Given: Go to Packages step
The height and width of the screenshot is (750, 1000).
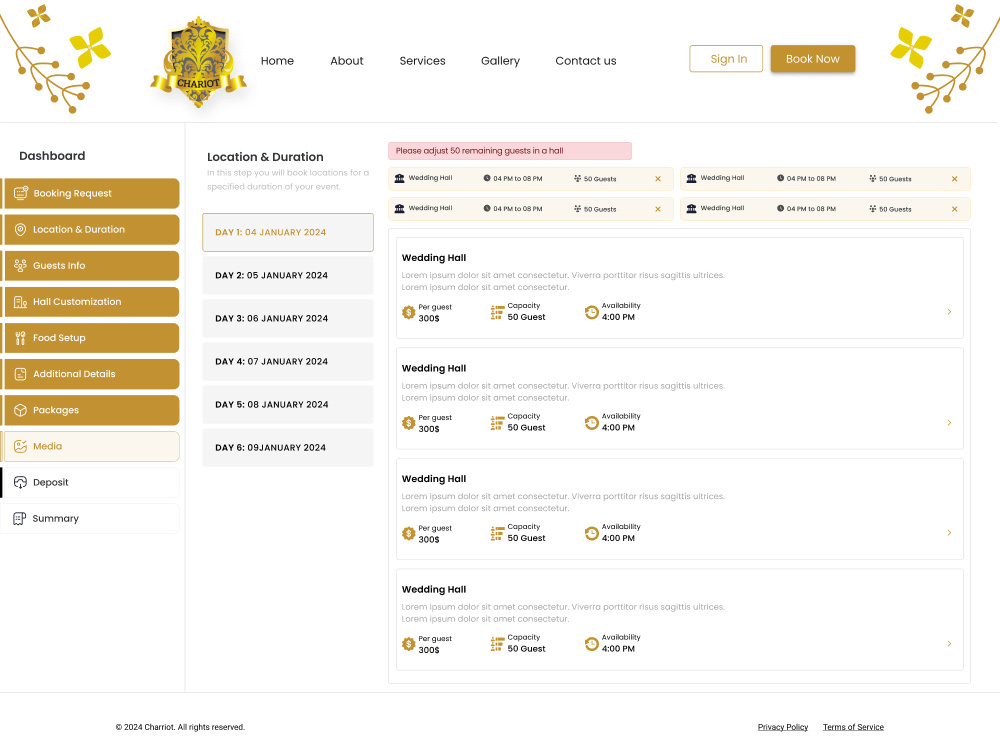Looking at the screenshot, I should pos(90,410).
